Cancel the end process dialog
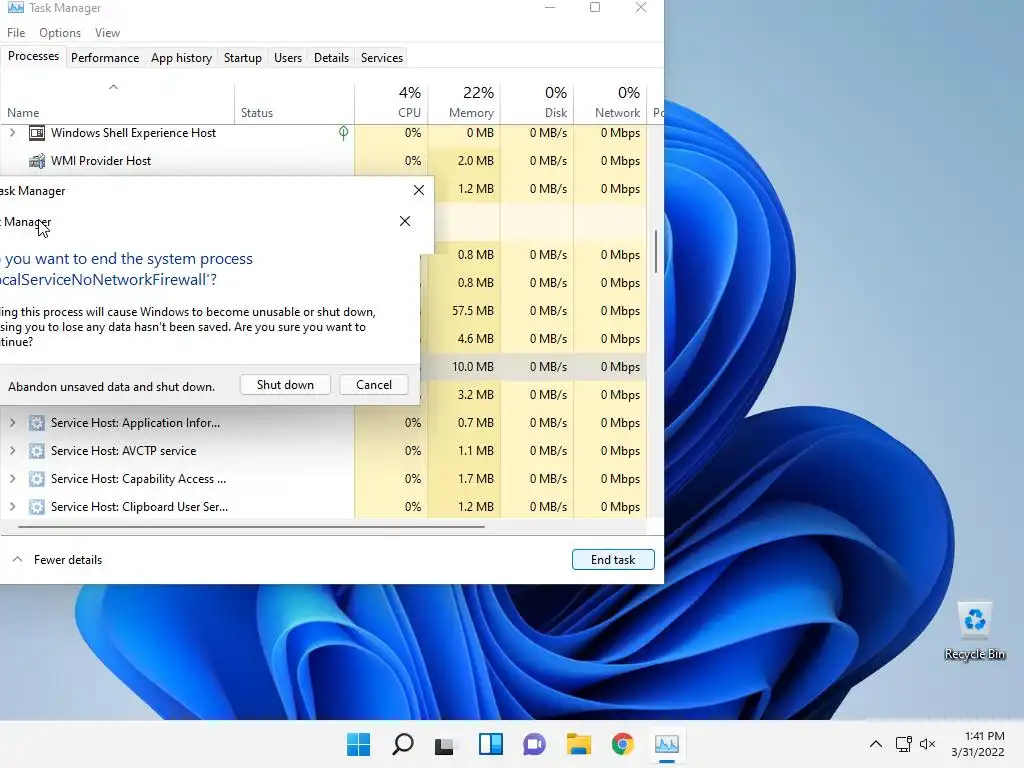The height and width of the screenshot is (768, 1024). (374, 385)
